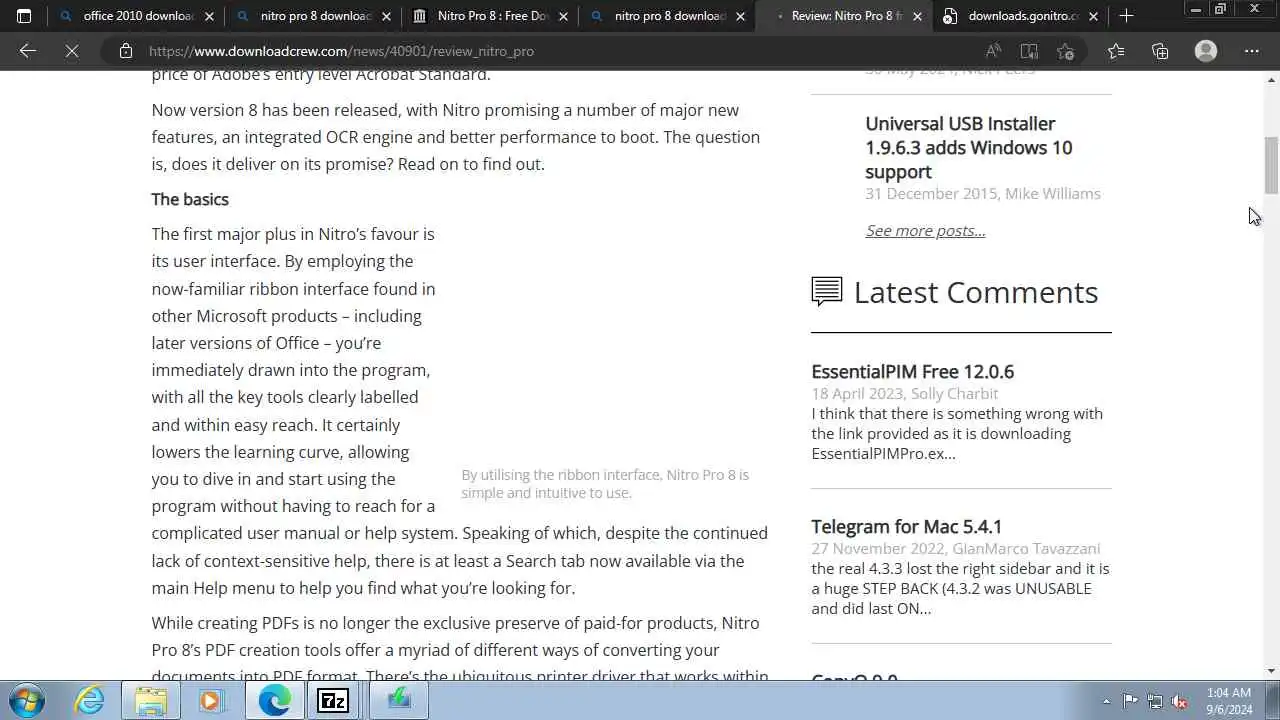Screen dimensions: 1280x720
Task: Open Universal USB Installer 1.9.6.3 article
Action: (968, 147)
